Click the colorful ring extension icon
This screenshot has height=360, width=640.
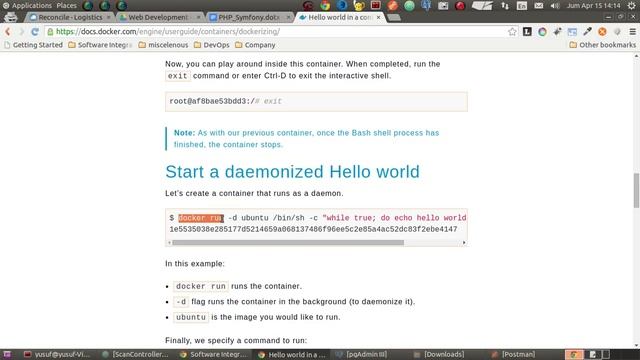(542, 31)
